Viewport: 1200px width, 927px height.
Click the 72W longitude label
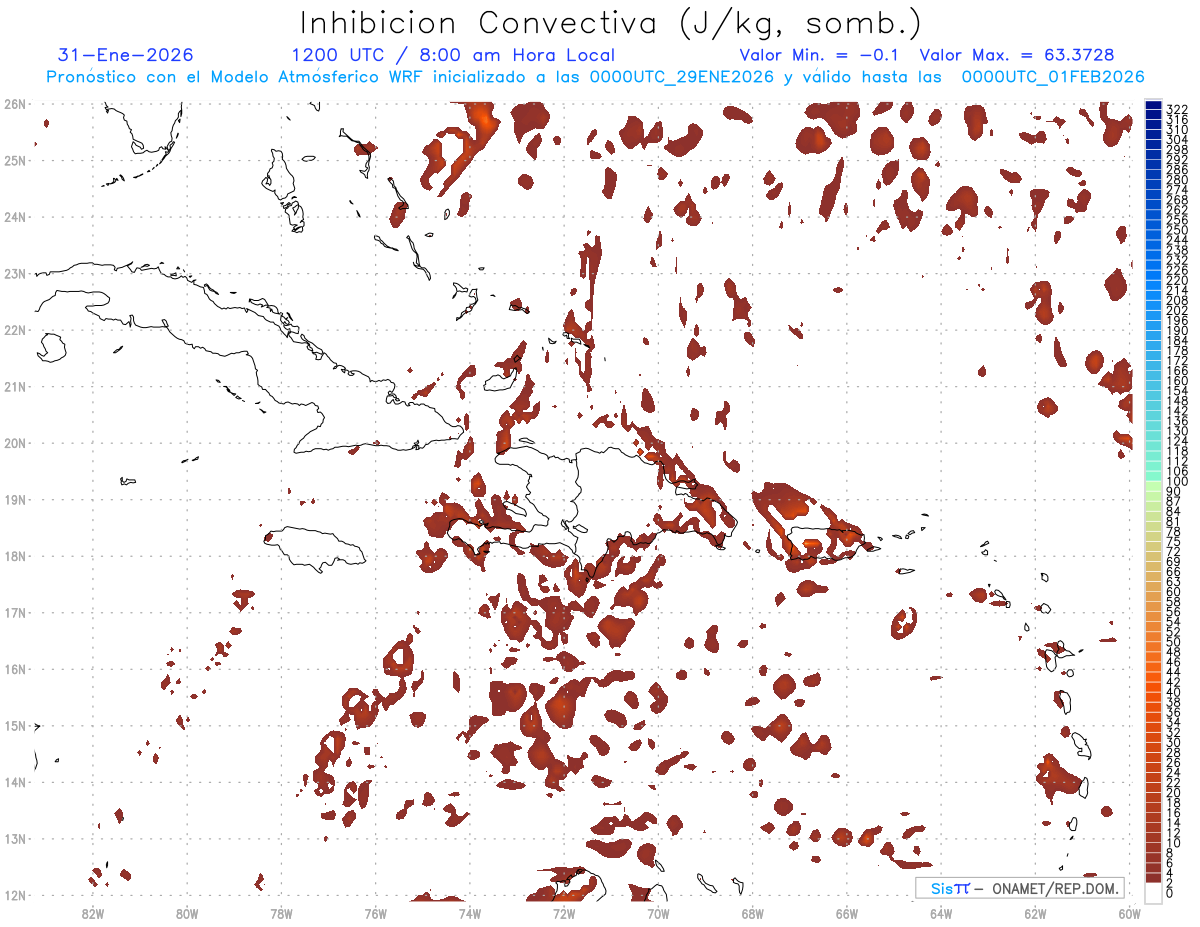(x=564, y=913)
